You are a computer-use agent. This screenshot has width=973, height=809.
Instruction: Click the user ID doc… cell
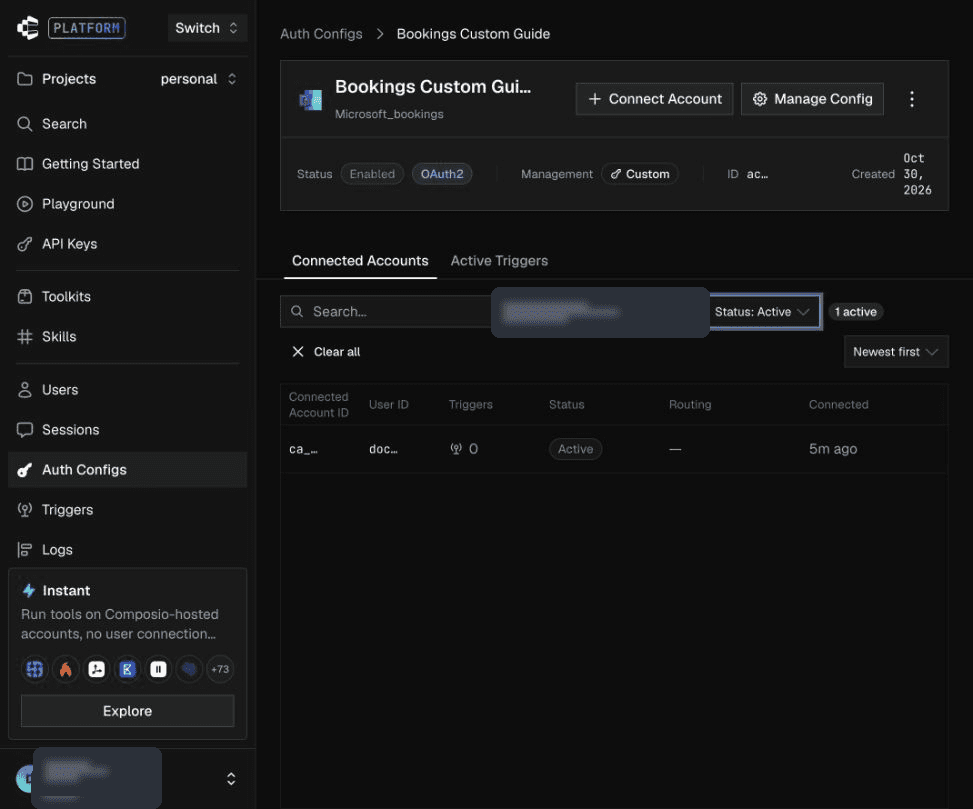383,449
